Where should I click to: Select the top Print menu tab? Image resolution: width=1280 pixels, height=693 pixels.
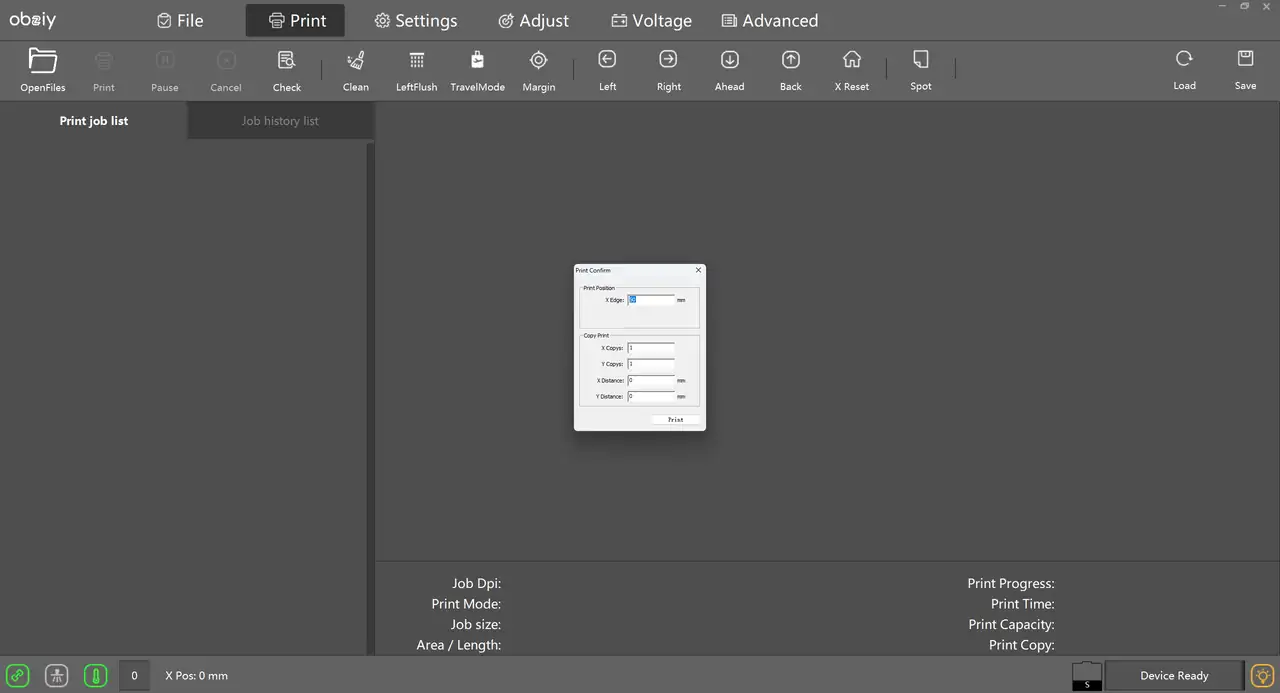296,20
